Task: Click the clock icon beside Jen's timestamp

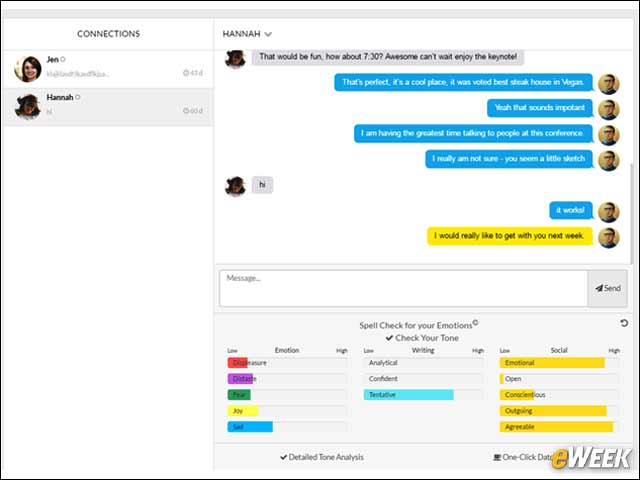Action: pyautogui.click(x=186, y=73)
